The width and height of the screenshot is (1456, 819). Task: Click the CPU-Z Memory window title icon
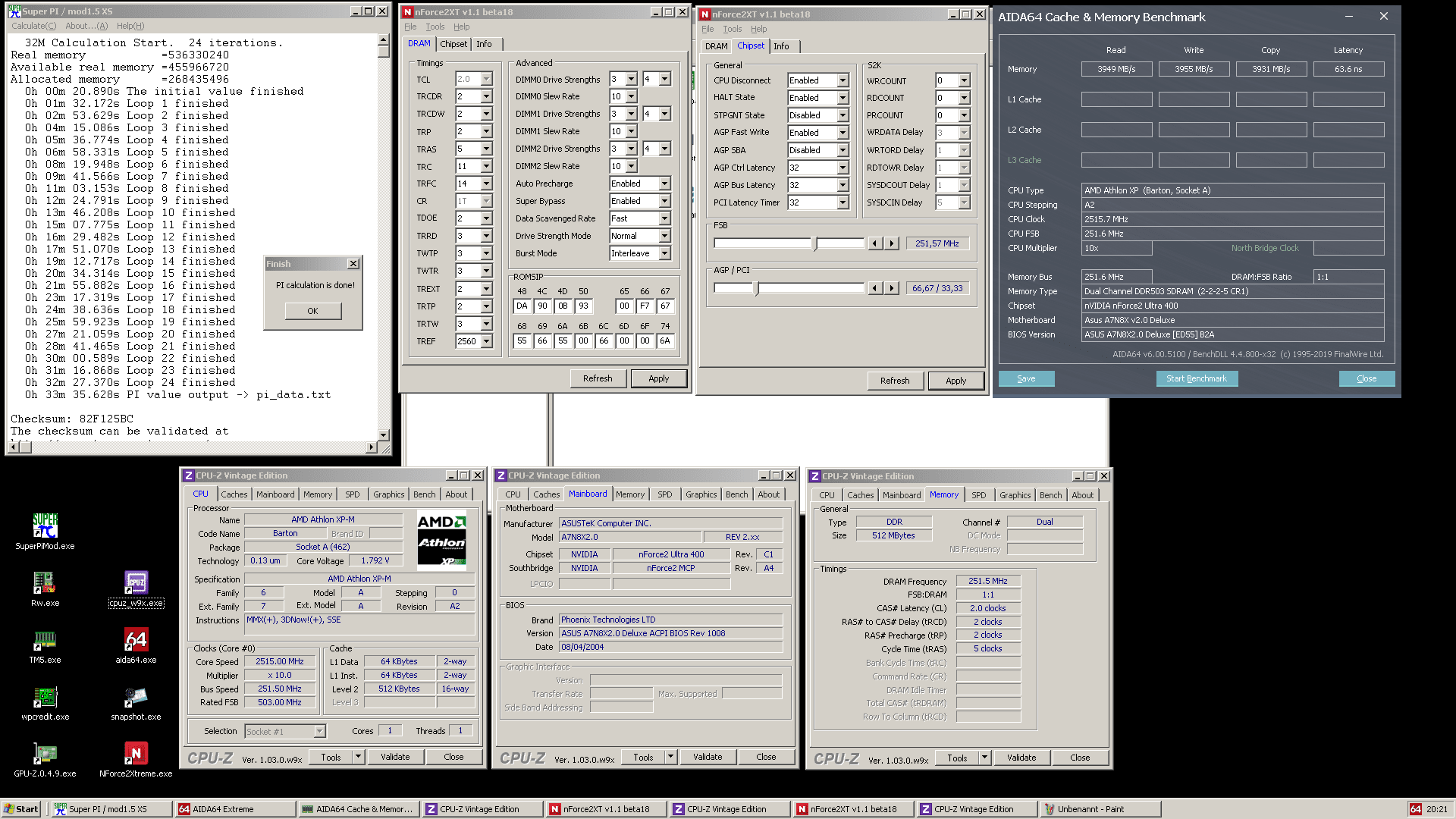815,476
